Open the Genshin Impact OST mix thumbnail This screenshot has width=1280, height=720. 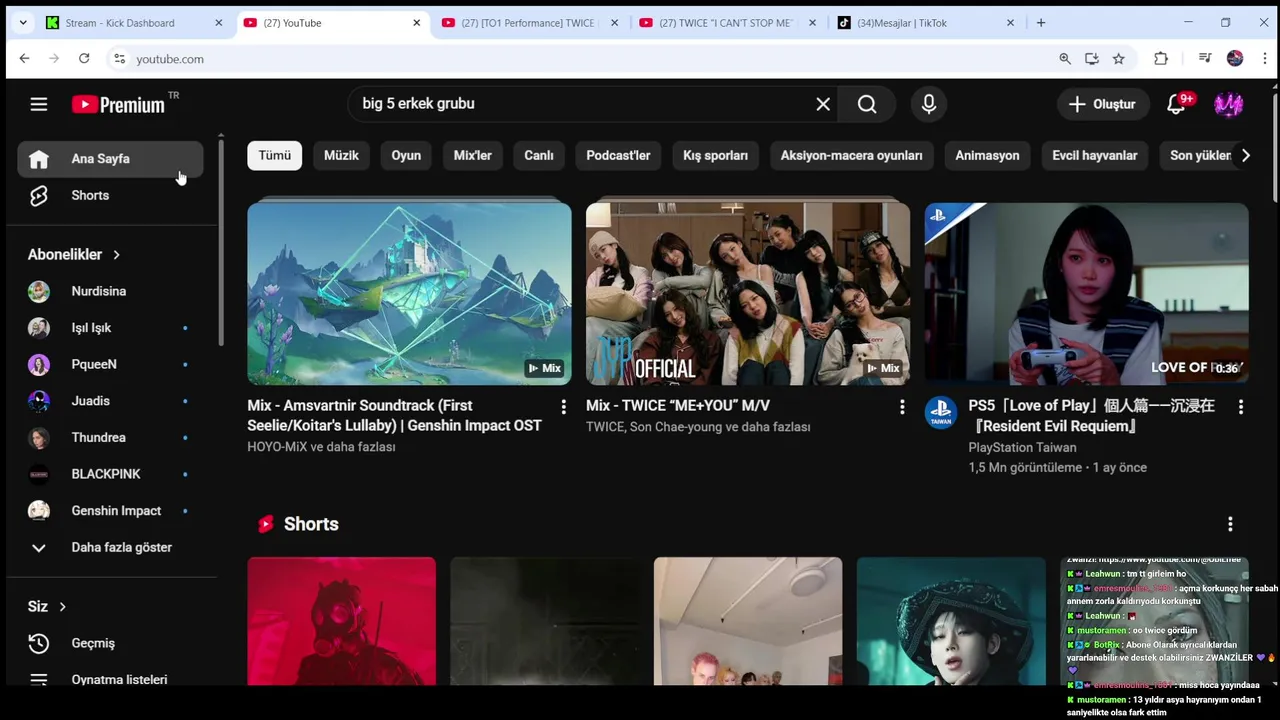click(410, 294)
